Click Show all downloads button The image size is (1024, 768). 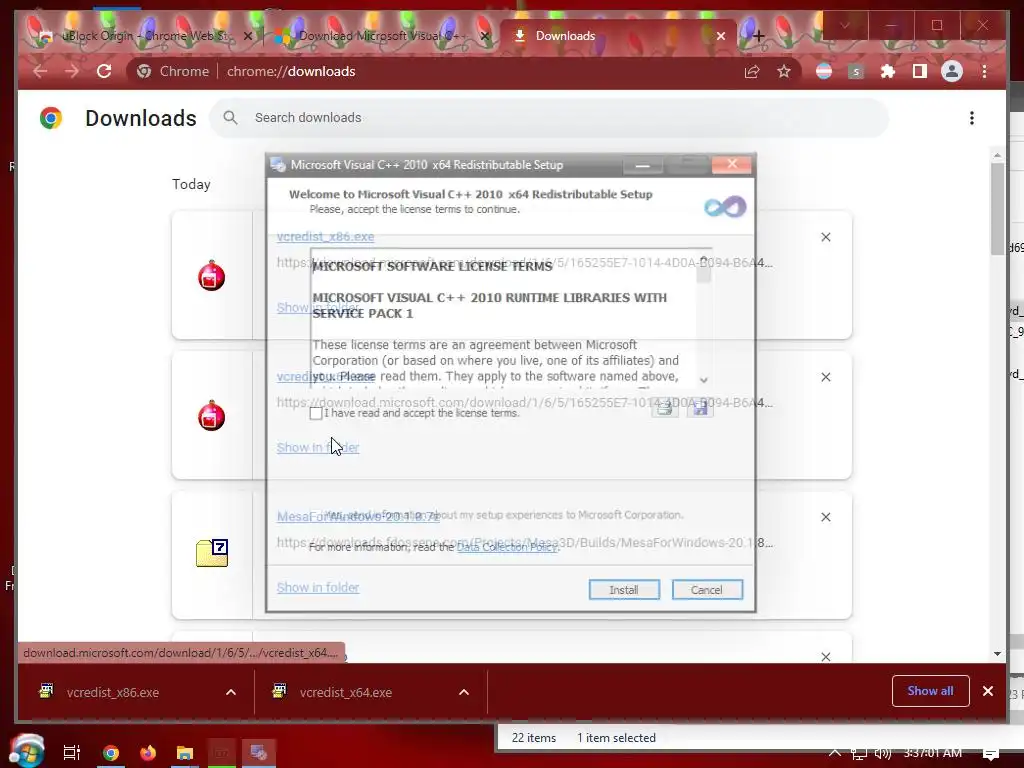pos(930,691)
